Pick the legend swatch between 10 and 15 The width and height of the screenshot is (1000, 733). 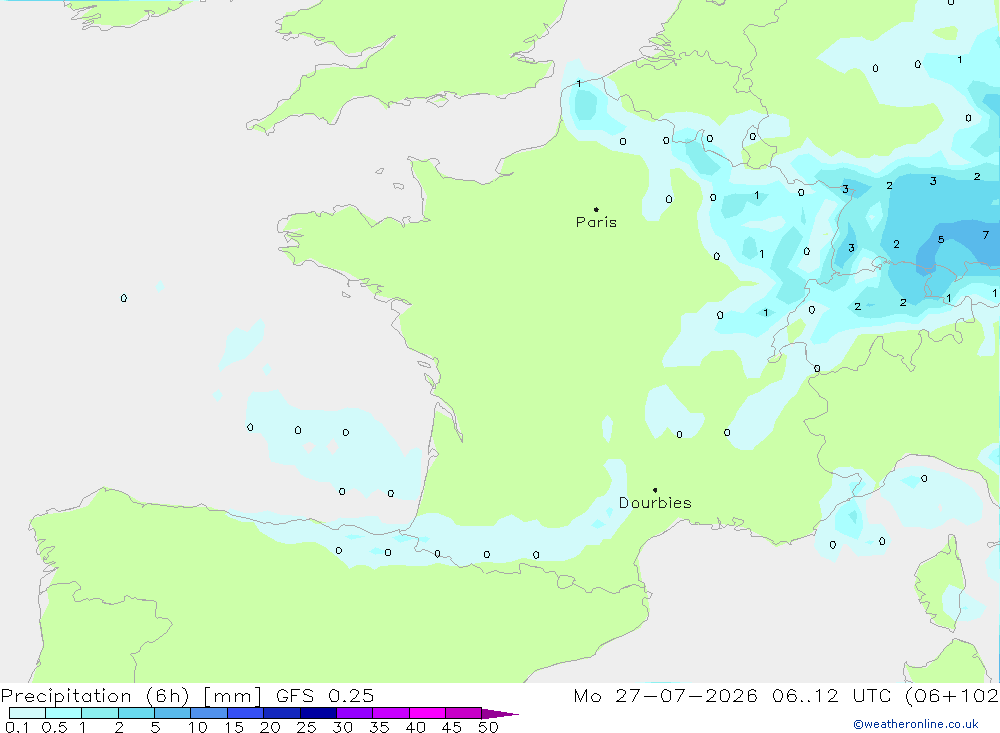tap(209, 713)
